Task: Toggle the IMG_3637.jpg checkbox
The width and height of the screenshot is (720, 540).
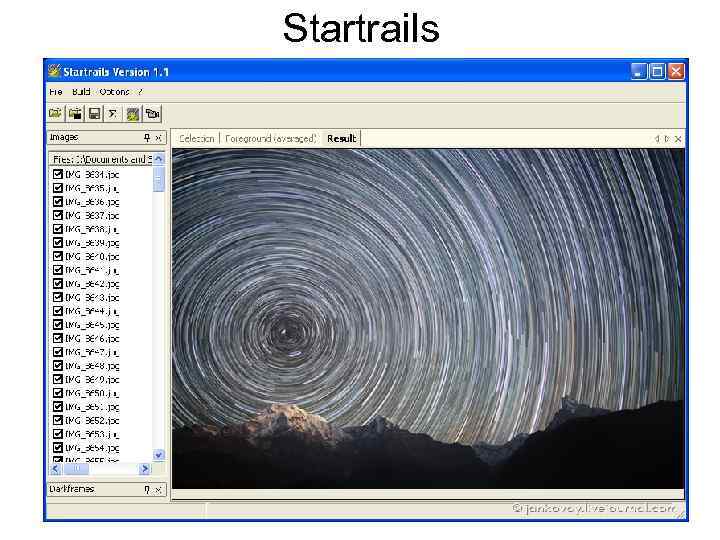Action: click(58, 215)
